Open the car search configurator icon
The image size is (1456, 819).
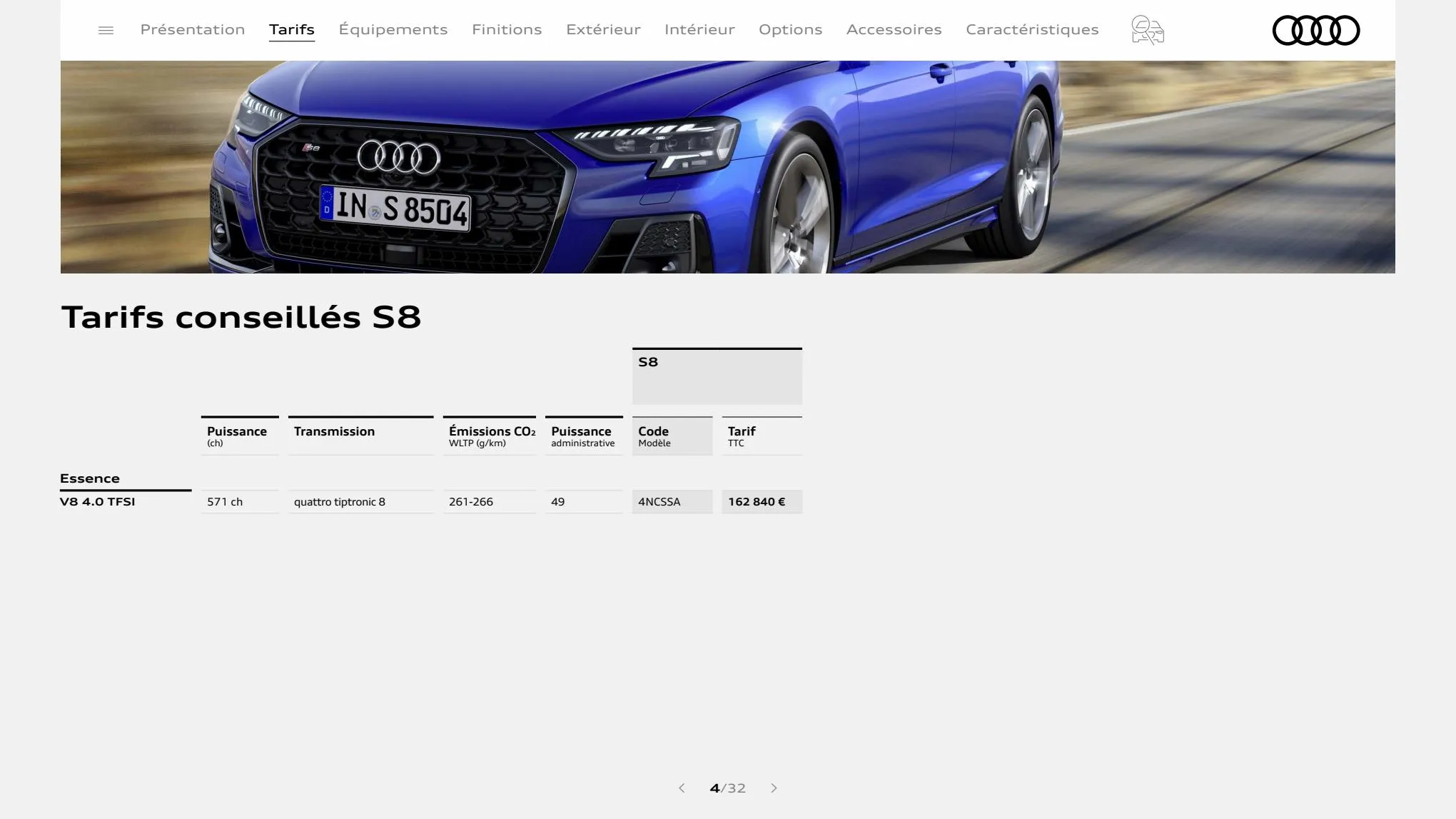pos(1148,30)
